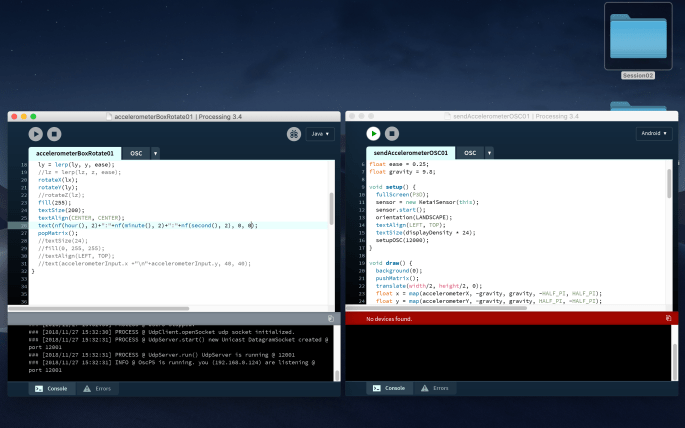
Task: Enable the debugger in left window
Action: tap(294, 134)
